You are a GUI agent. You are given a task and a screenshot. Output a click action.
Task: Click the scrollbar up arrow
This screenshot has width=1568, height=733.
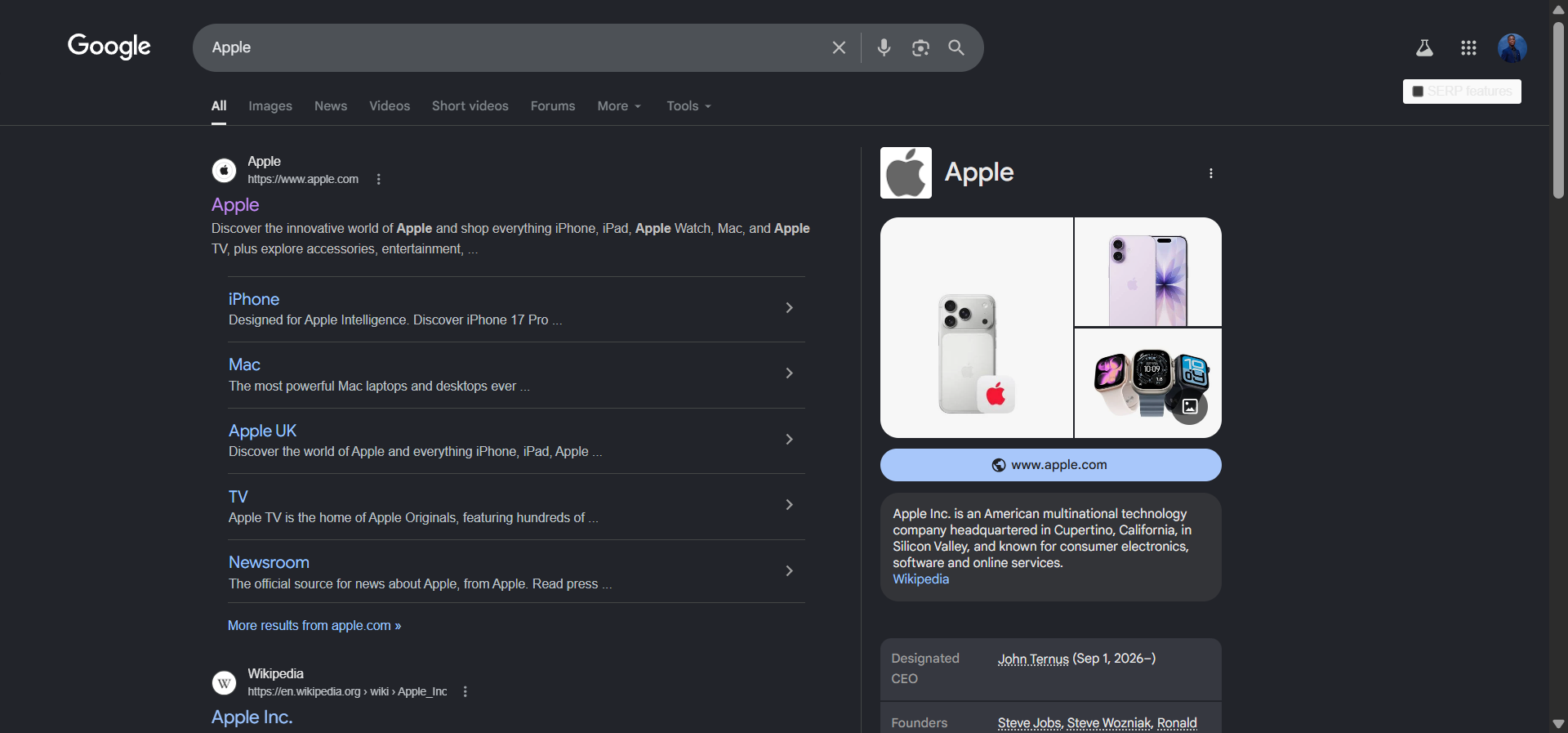pos(1558,10)
